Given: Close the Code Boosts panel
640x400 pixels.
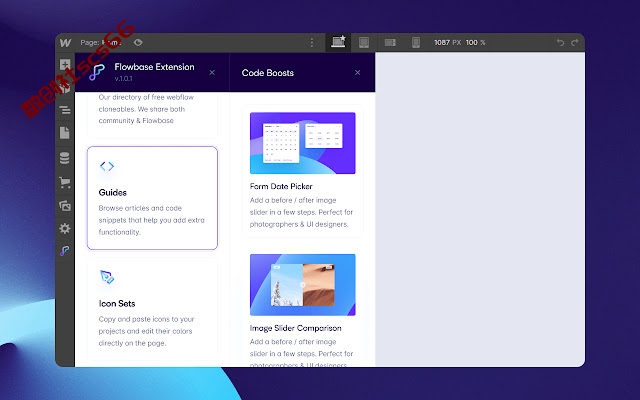Looking at the screenshot, I should (358, 73).
